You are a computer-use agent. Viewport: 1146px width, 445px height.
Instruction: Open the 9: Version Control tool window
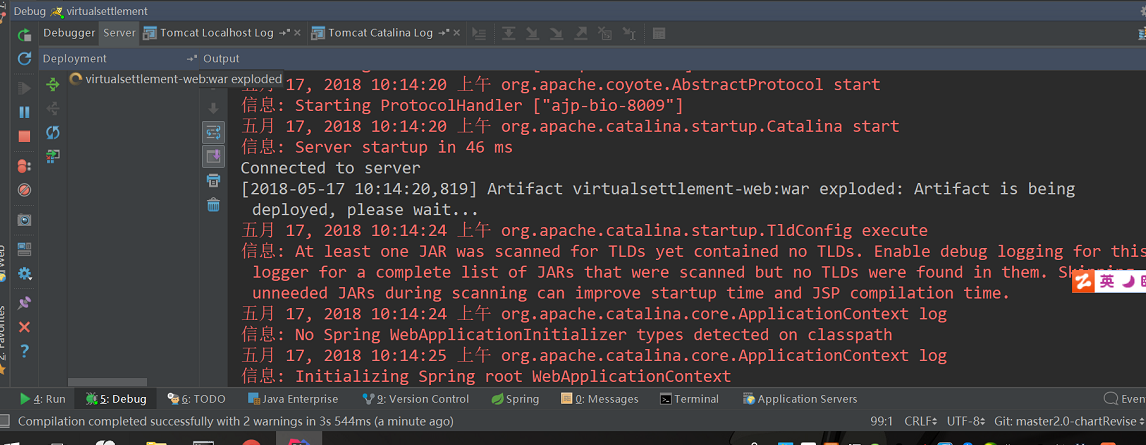point(416,399)
